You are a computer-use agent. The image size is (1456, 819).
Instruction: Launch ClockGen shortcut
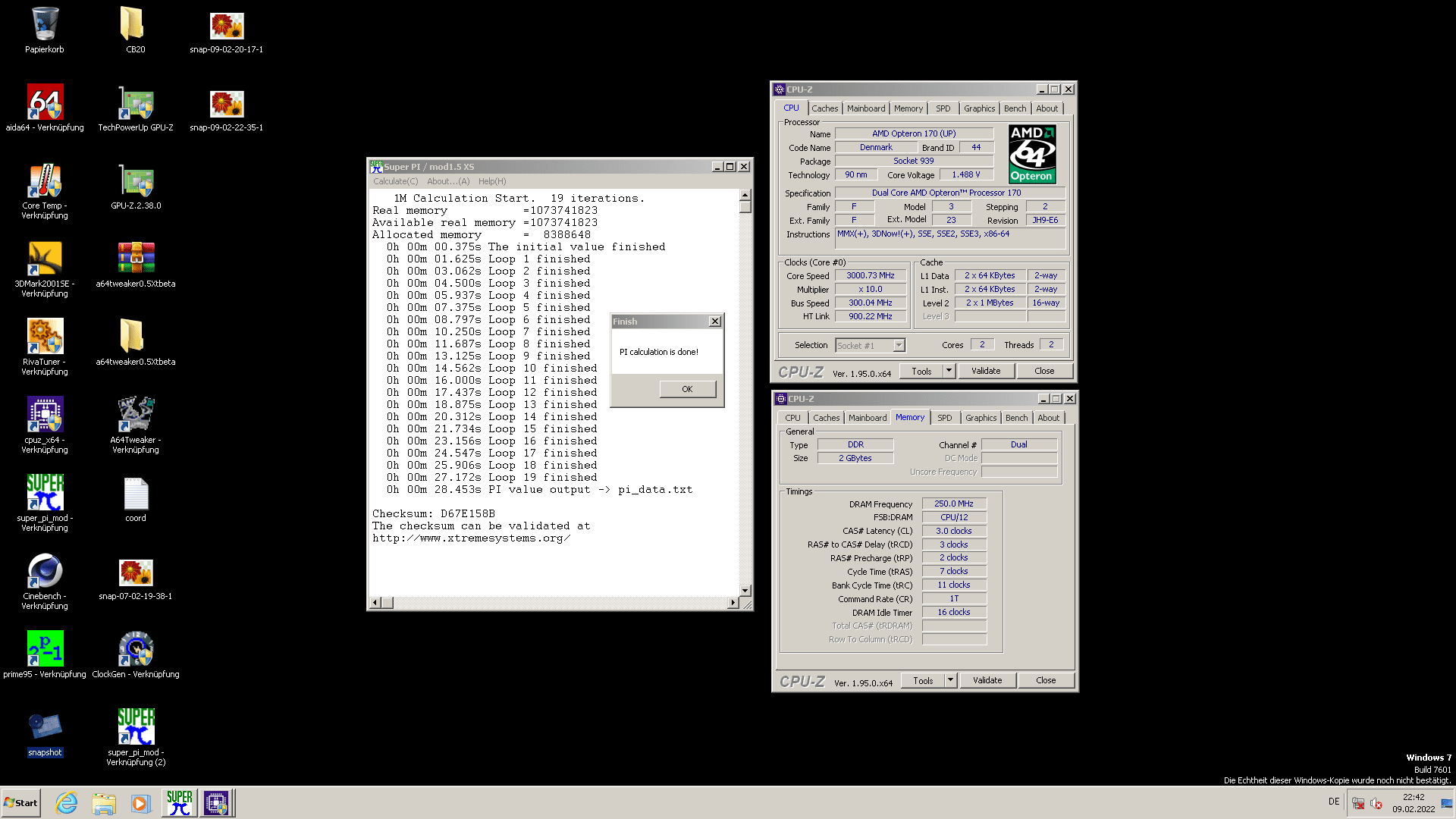click(x=136, y=654)
